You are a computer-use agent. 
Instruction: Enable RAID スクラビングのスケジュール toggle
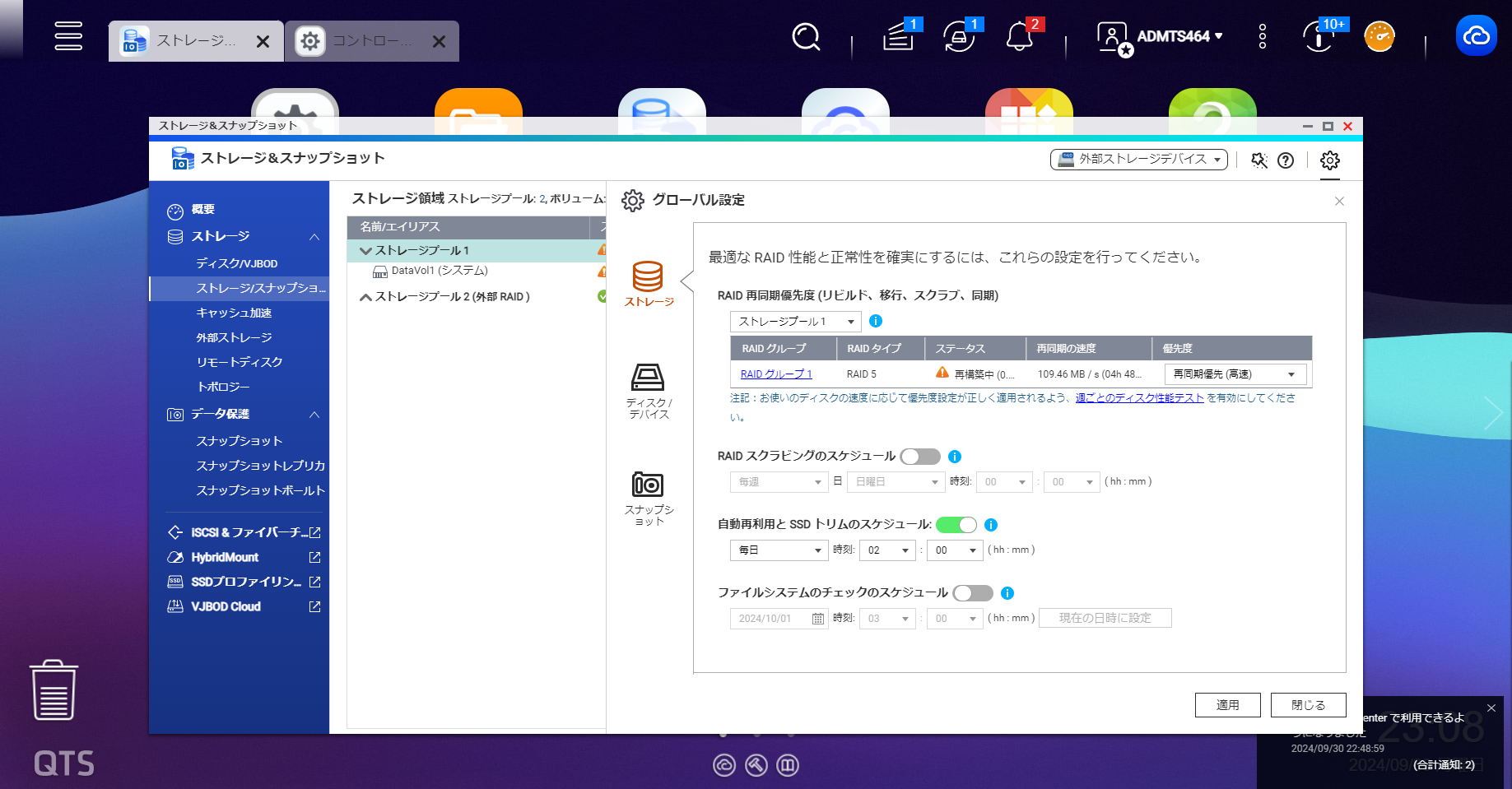point(920,457)
